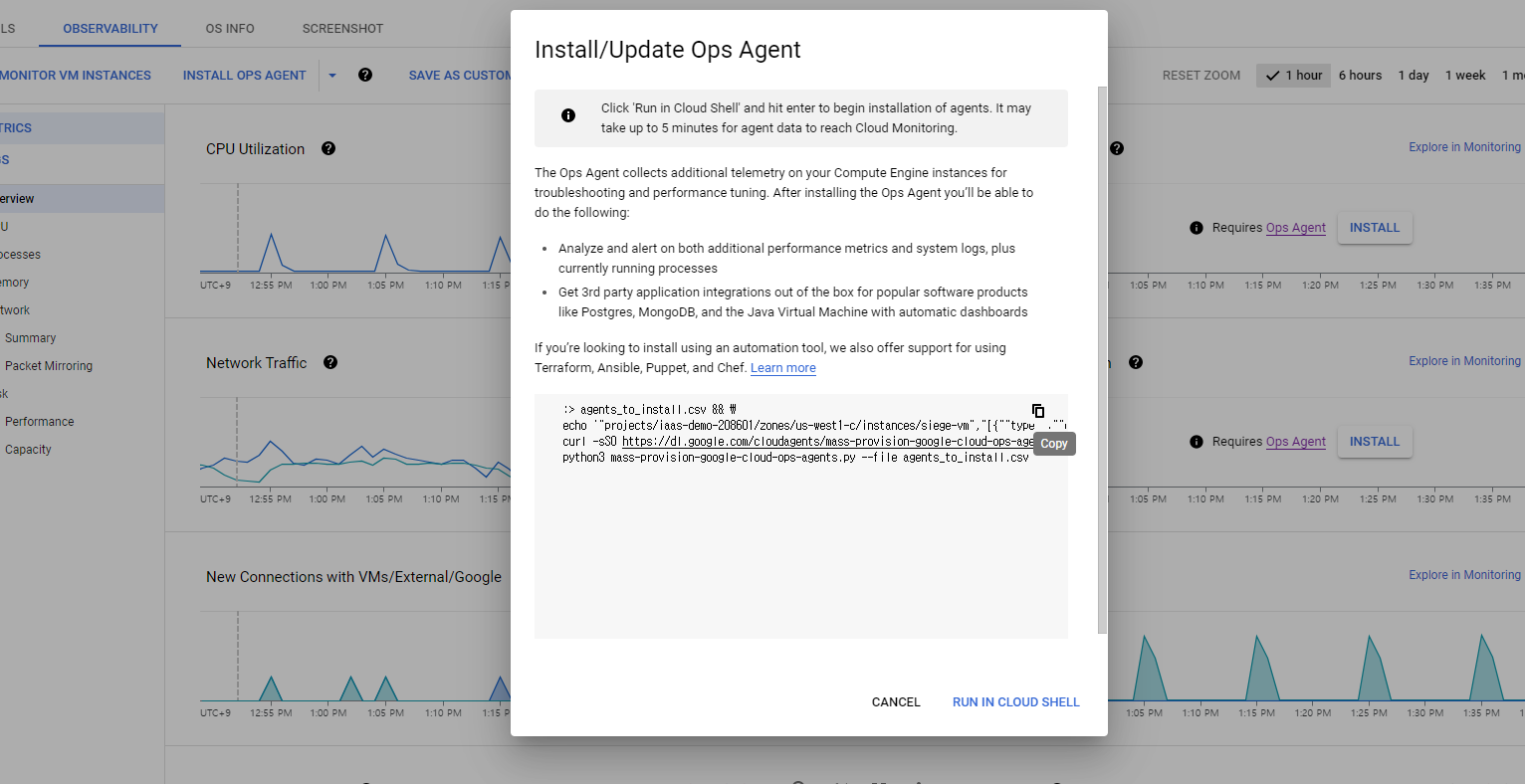Click help icon right of the dialog, second chart
Viewport: 1525px width, 784px height.
pyautogui.click(x=1136, y=362)
